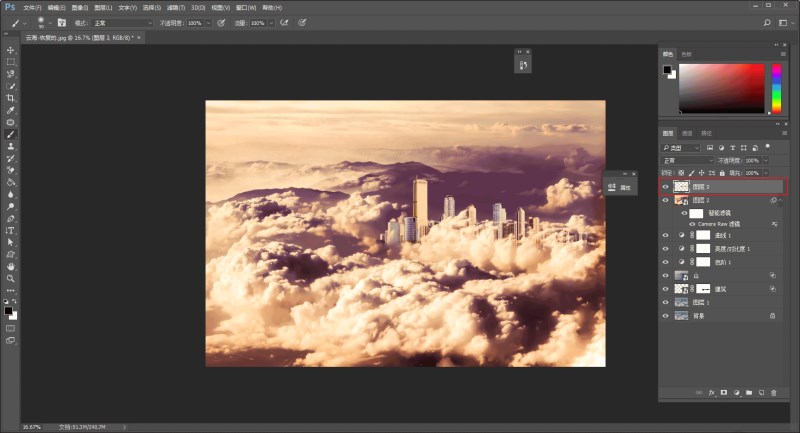Select the Move tool
This screenshot has height=433, width=800.
[x=11, y=50]
